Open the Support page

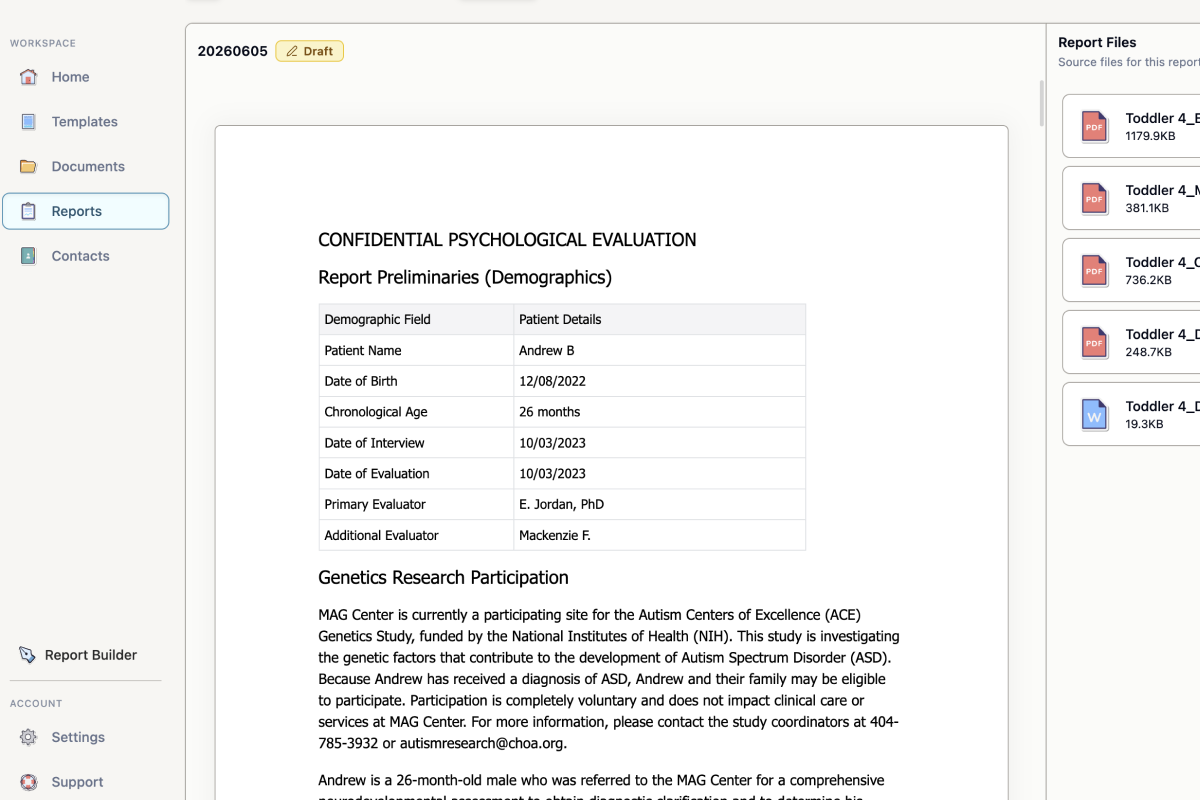point(86,782)
